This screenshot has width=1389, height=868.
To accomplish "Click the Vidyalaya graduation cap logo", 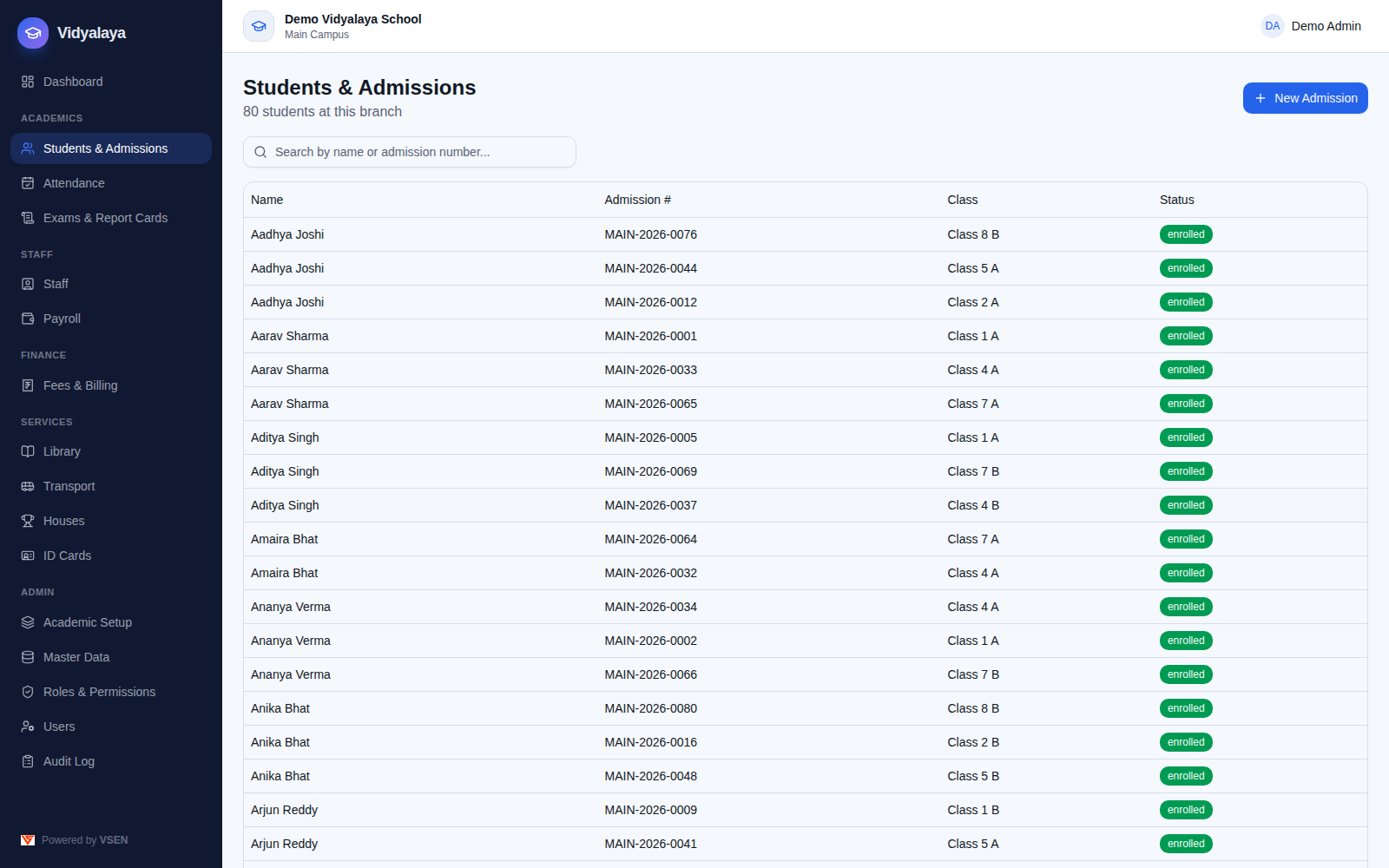I will tap(33, 33).
